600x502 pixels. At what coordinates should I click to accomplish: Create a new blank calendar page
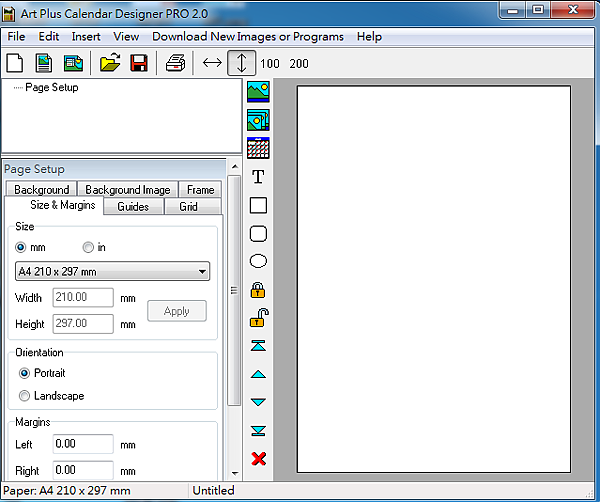point(15,63)
